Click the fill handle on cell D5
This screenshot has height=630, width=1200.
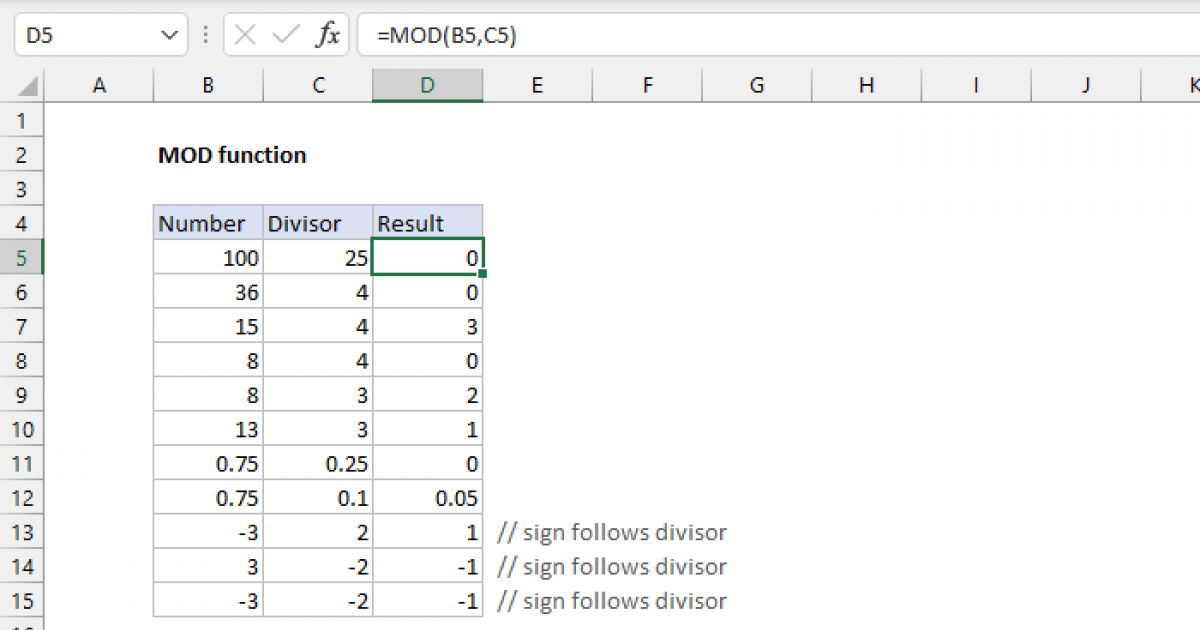point(483,274)
